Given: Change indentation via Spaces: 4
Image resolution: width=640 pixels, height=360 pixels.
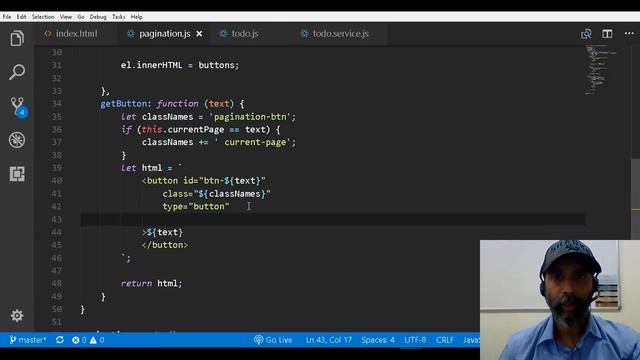Looking at the screenshot, I should 378,340.
